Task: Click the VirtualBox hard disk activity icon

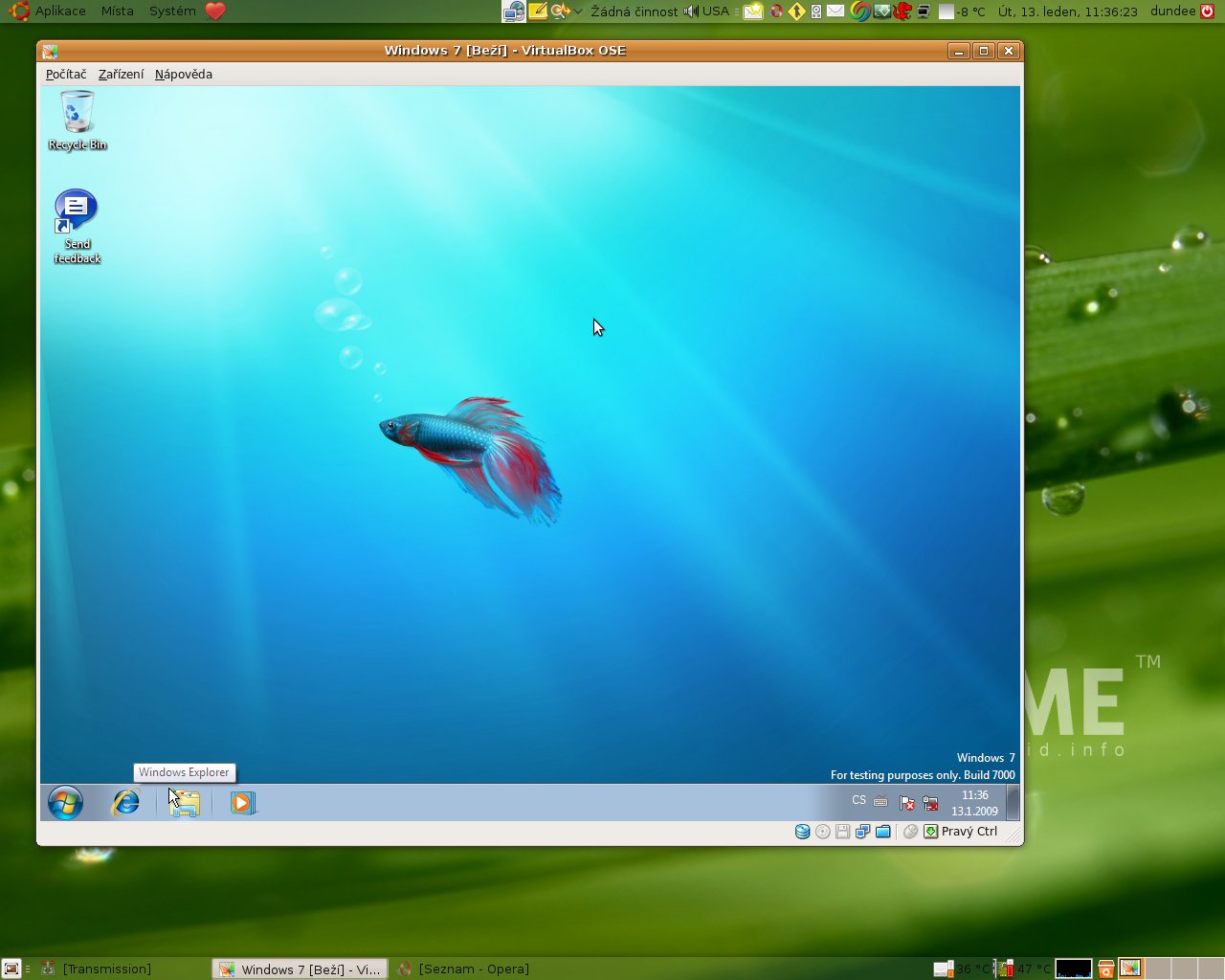Action: click(x=803, y=832)
